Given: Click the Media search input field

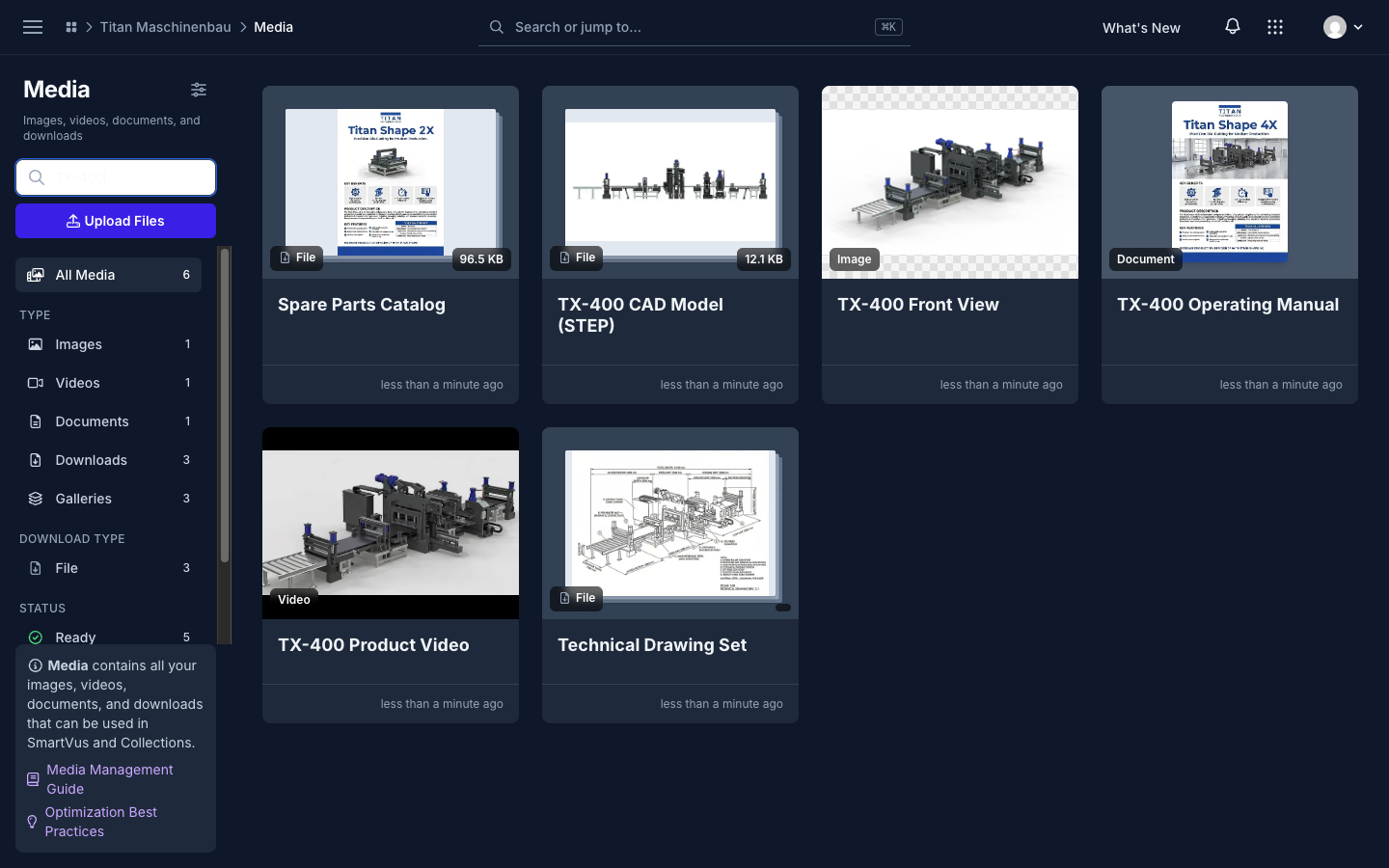Looking at the screenshot, I should 116,177.
